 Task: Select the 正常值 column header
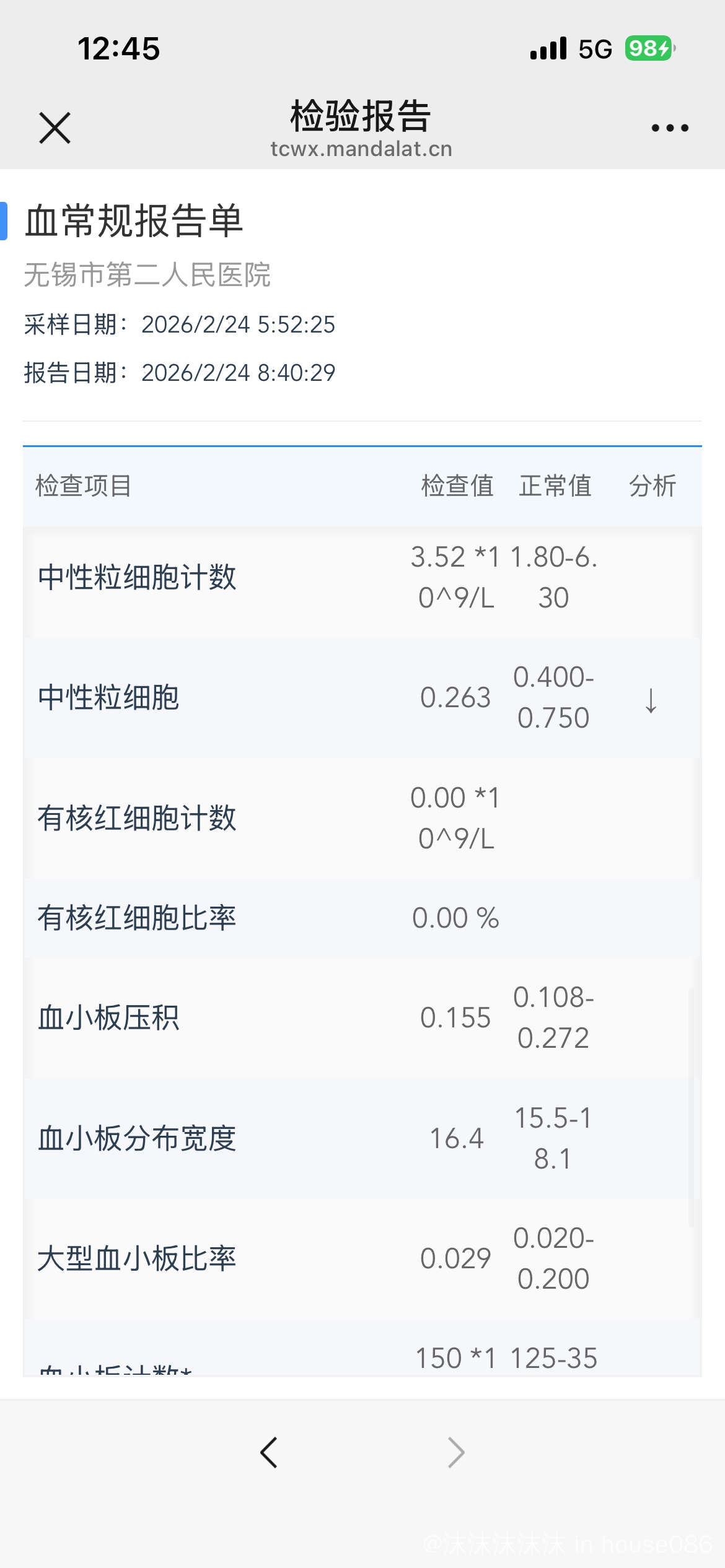pos(555,486)
